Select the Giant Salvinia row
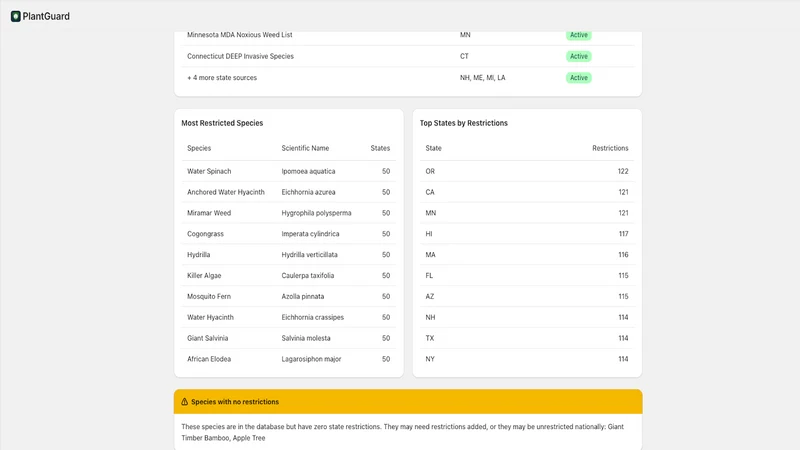Image resolution: width=800 pixels, height=450 pixels. pos(289,338)
